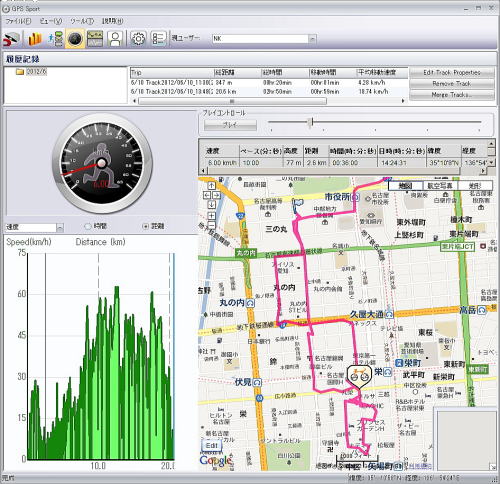This screenshot has width=500, height=484.
Task: Open the 速度 graph type dropdown
Action: (x=60, y=228)
